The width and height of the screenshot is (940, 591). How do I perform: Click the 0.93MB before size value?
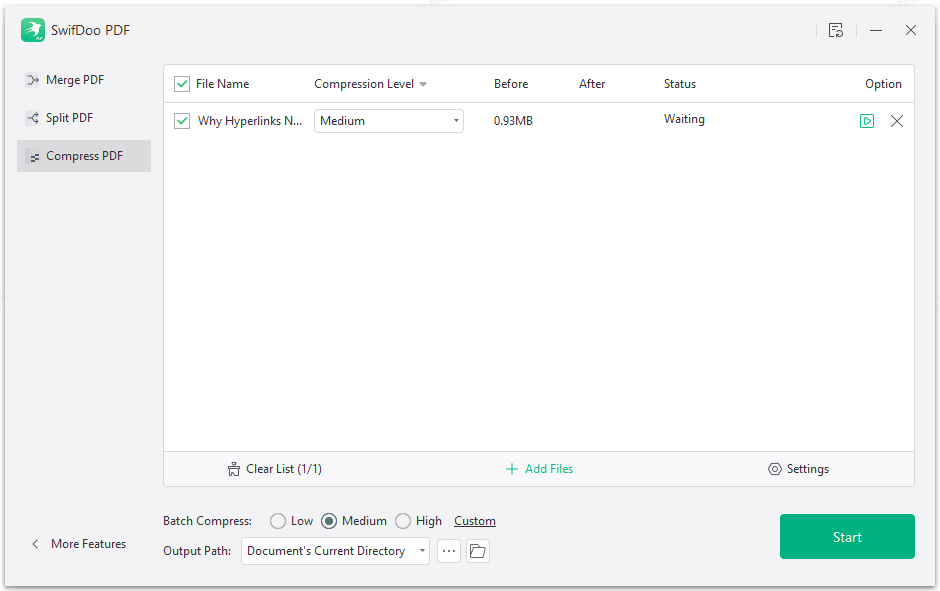(513, 121)
